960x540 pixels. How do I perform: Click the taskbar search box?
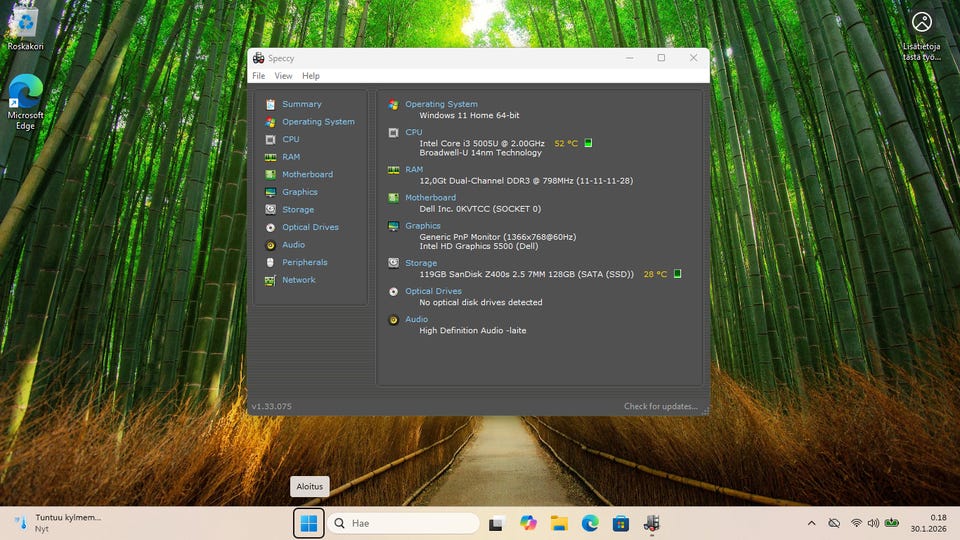pyautogui.click(x=405, y=523)
